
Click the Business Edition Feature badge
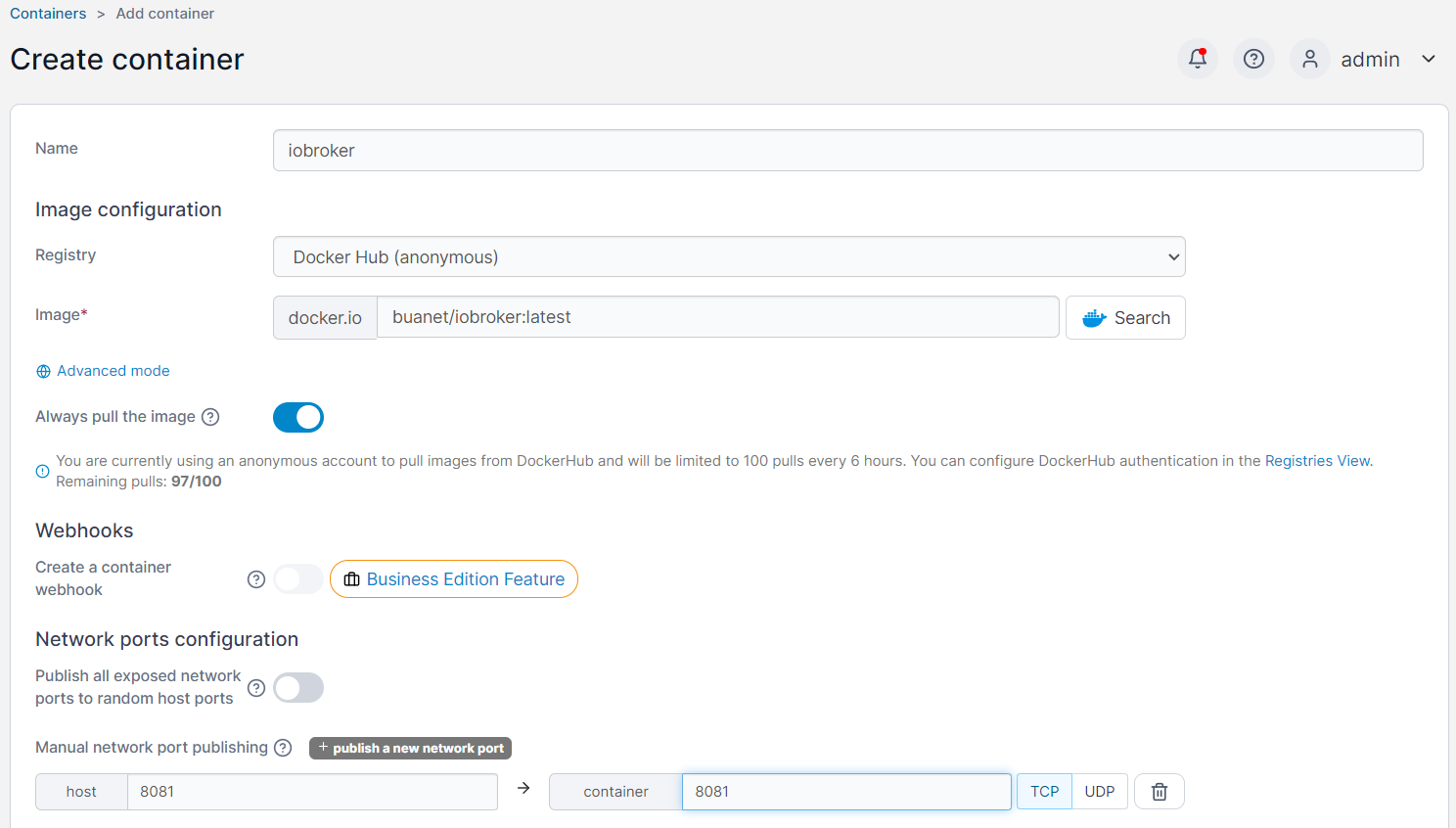point(454,578)
